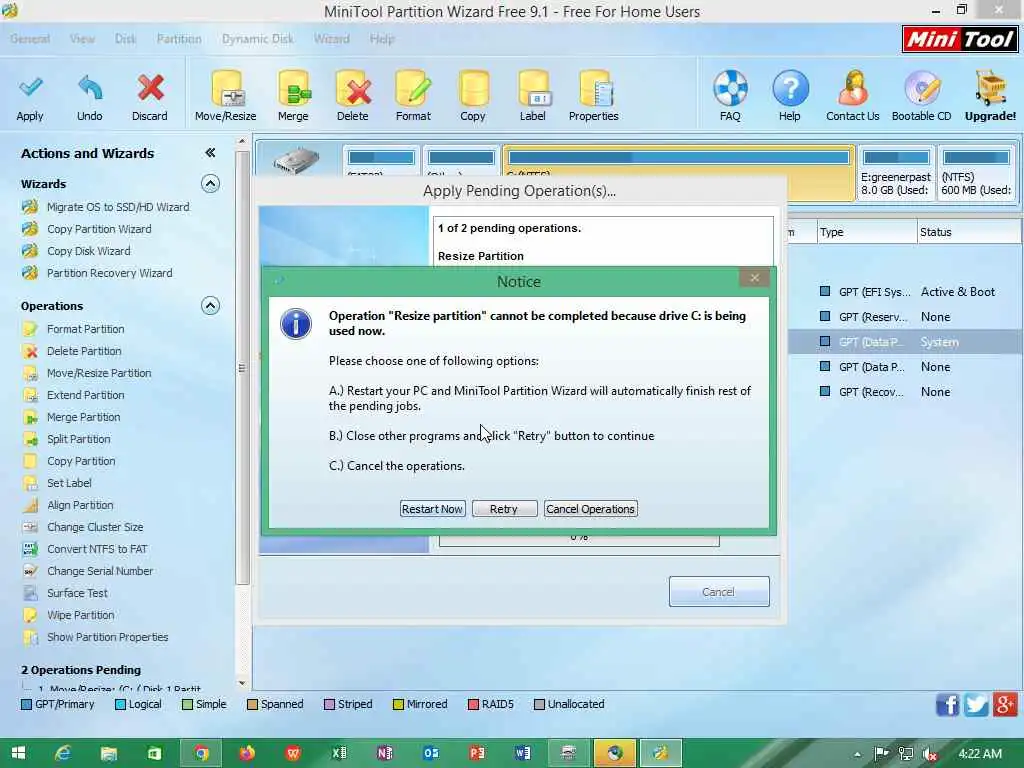Click the Undo arrow icon
This screenshot has height=768, width=1024.
89,89
